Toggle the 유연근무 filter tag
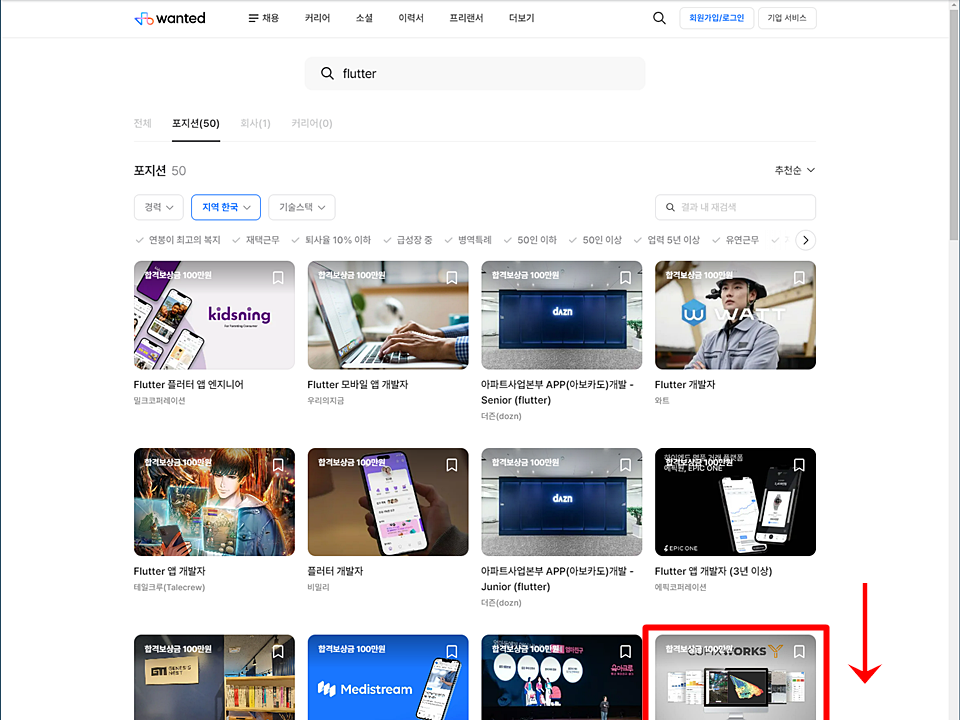The width and height of the screenshot is (960, 720). [735, 240]
